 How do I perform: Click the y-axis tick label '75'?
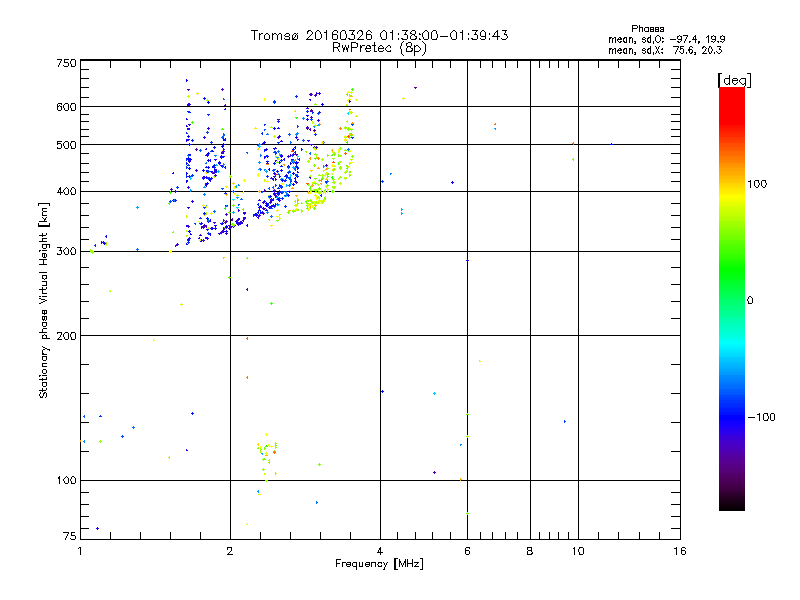click(70, 536)
